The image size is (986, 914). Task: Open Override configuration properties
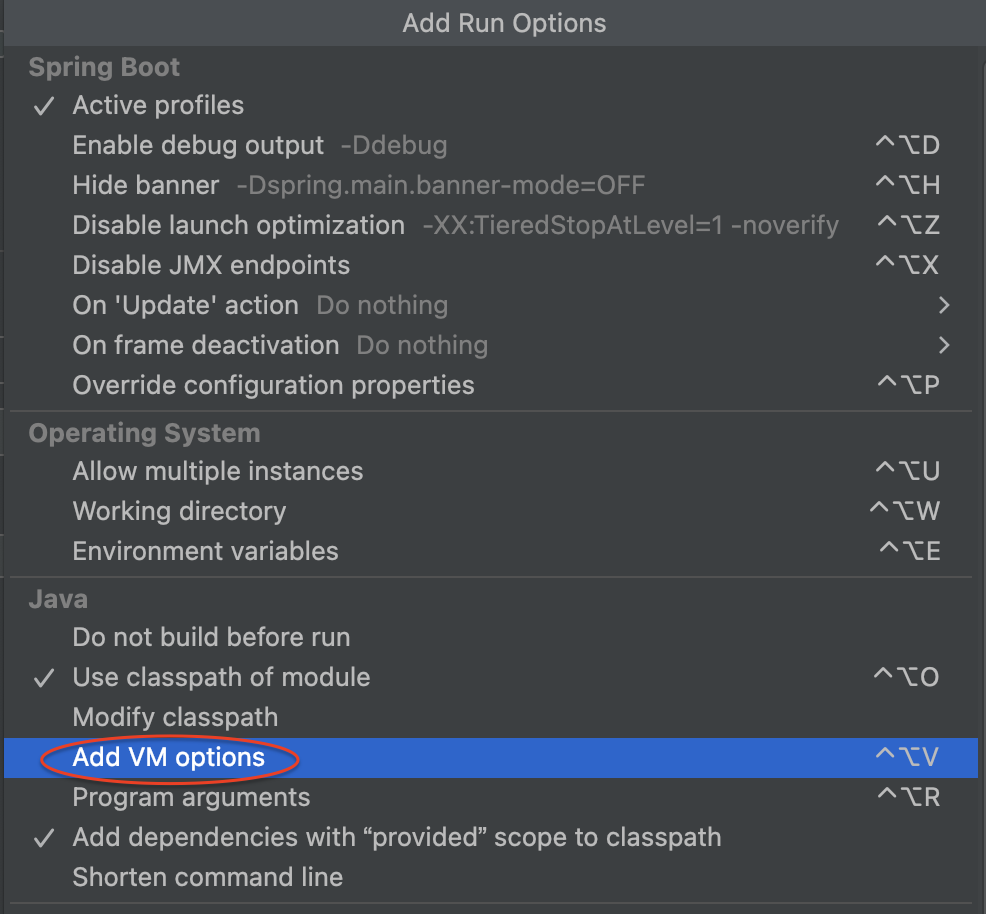(273, 385)
